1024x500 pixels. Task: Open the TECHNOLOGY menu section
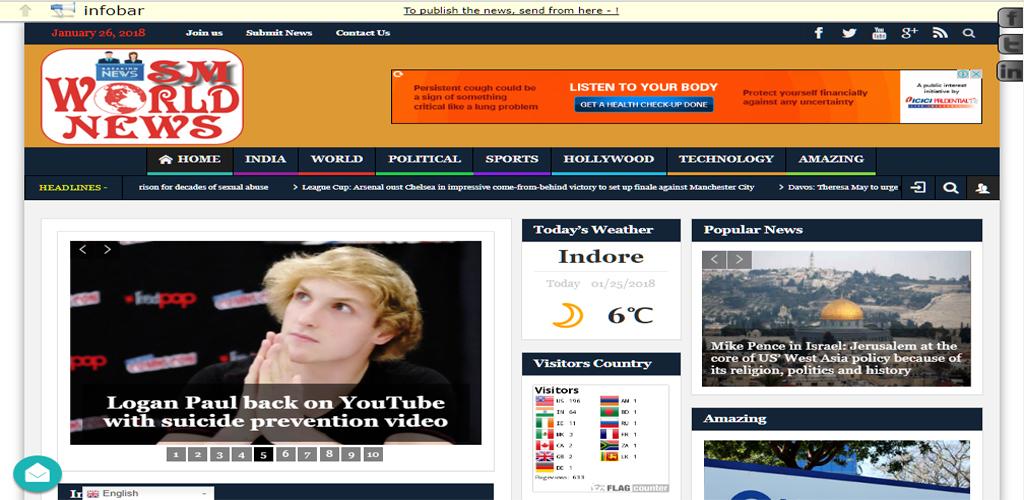[726, 160]
